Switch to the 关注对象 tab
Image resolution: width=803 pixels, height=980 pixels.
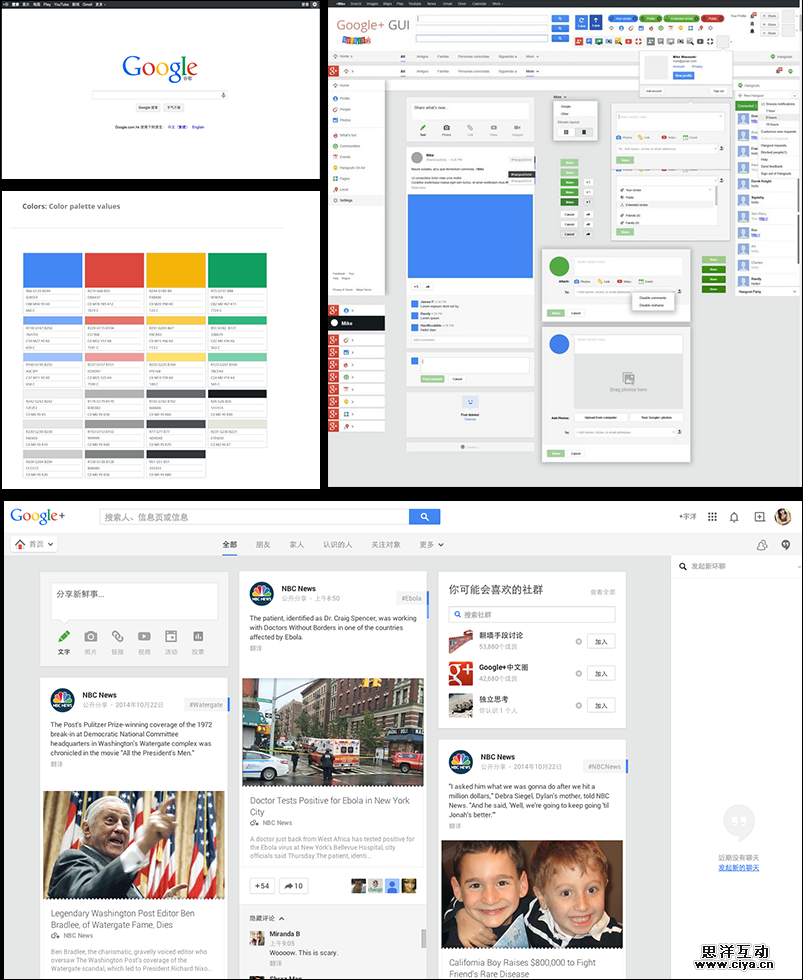[x=386, y=544]
